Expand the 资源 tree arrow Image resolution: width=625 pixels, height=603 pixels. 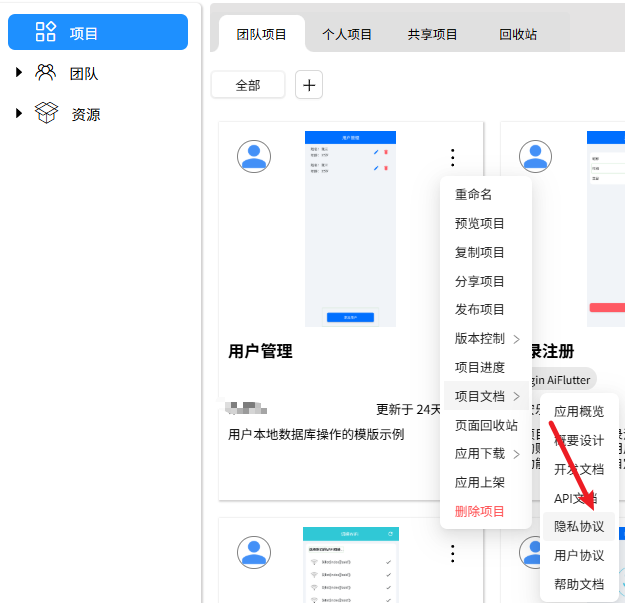pyautogui.click(x=18, y=113)
